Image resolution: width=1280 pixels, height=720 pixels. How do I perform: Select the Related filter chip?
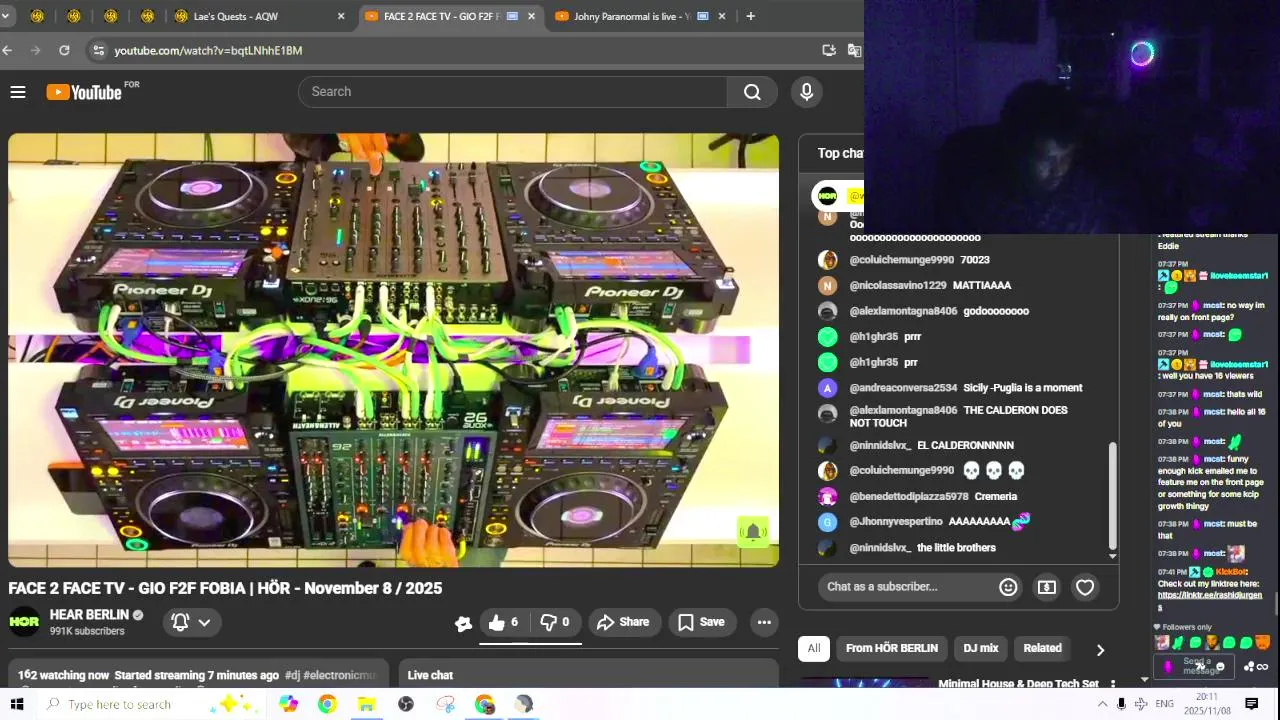click(x=1042, y=648)
